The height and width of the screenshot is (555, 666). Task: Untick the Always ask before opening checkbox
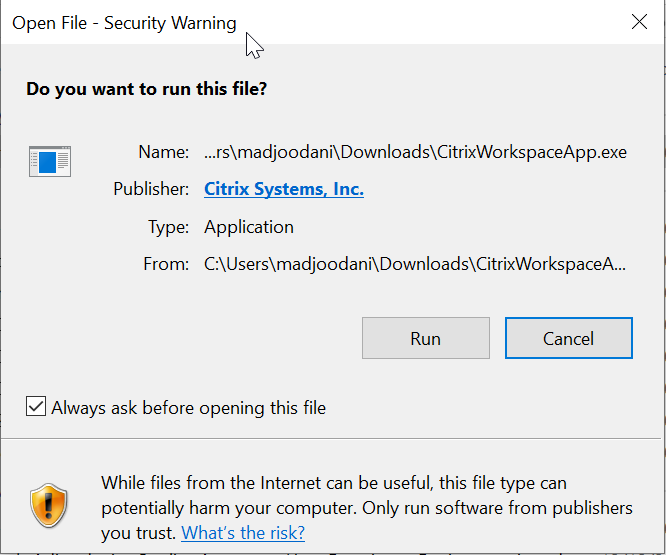(x=36, y=406)
